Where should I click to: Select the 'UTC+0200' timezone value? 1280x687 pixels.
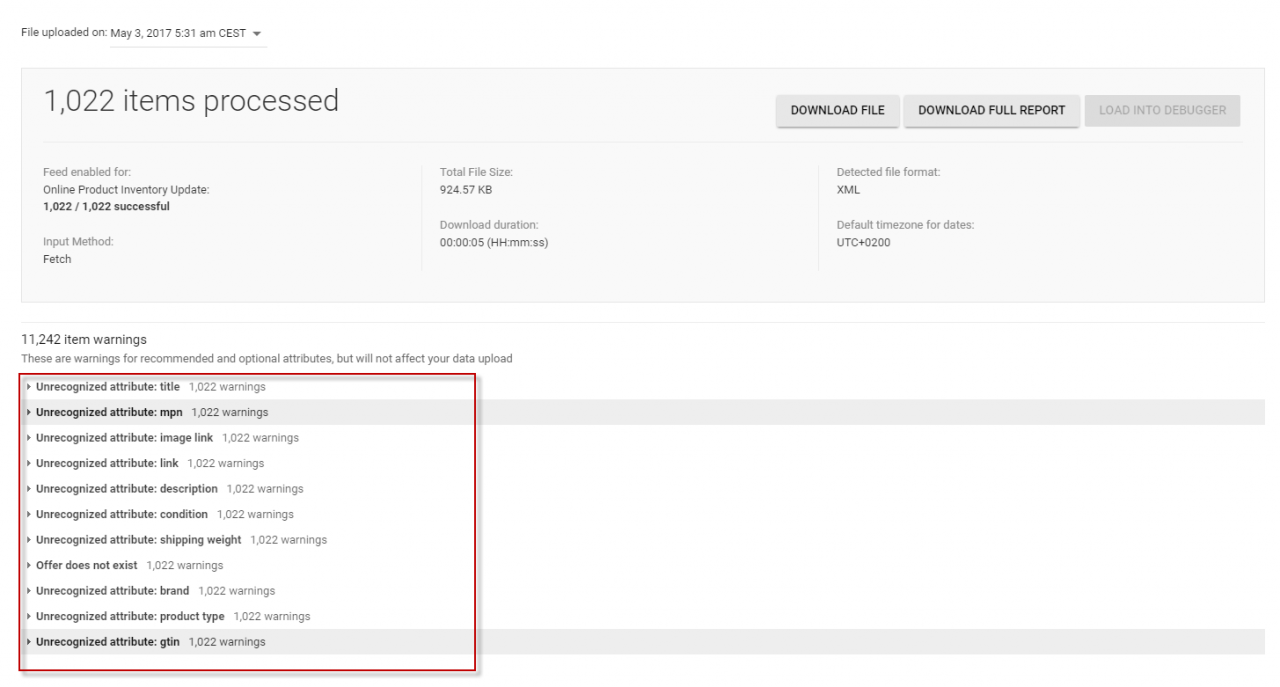864,242
